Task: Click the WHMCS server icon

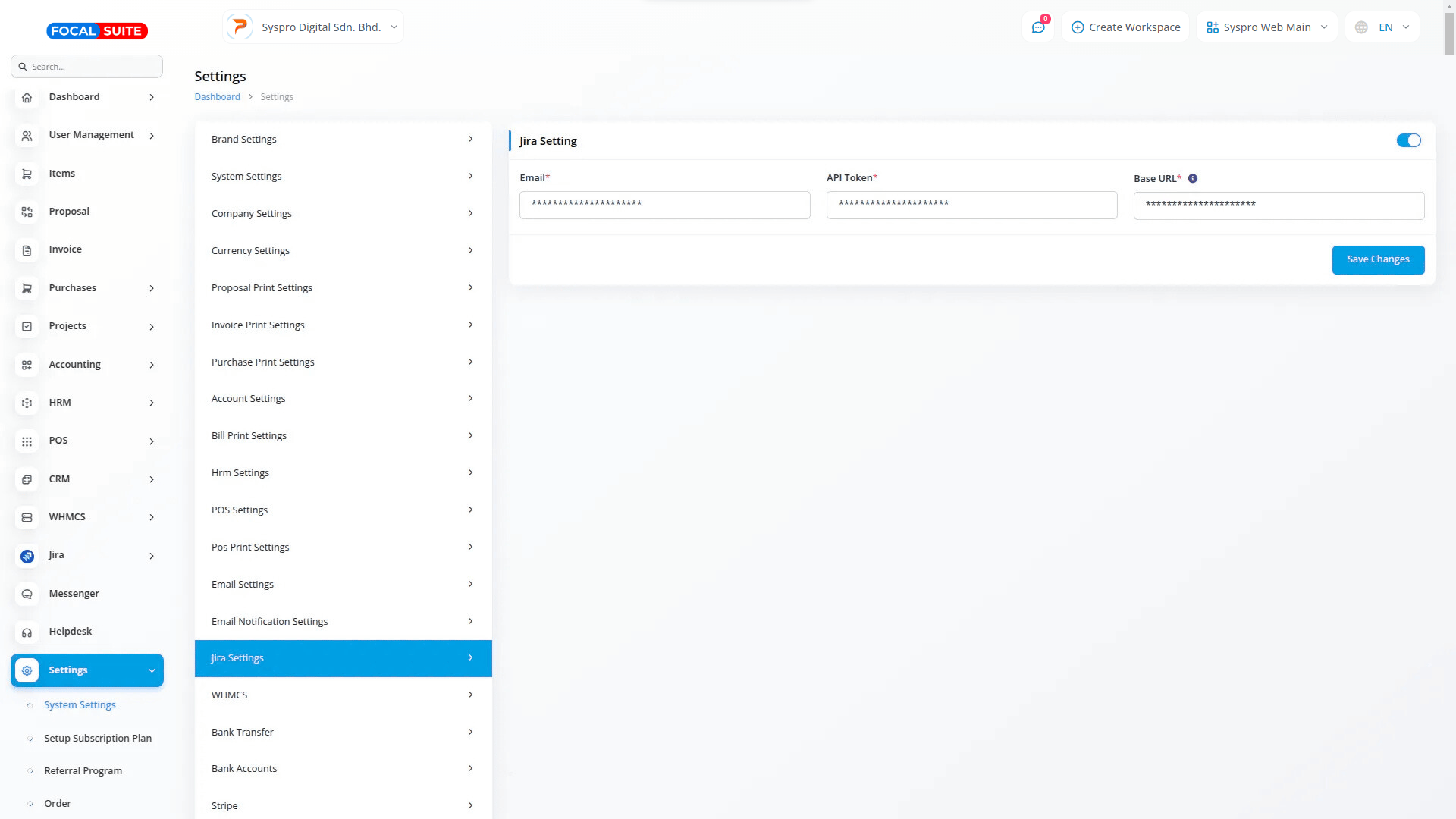Action: click(x=27, y=517)
